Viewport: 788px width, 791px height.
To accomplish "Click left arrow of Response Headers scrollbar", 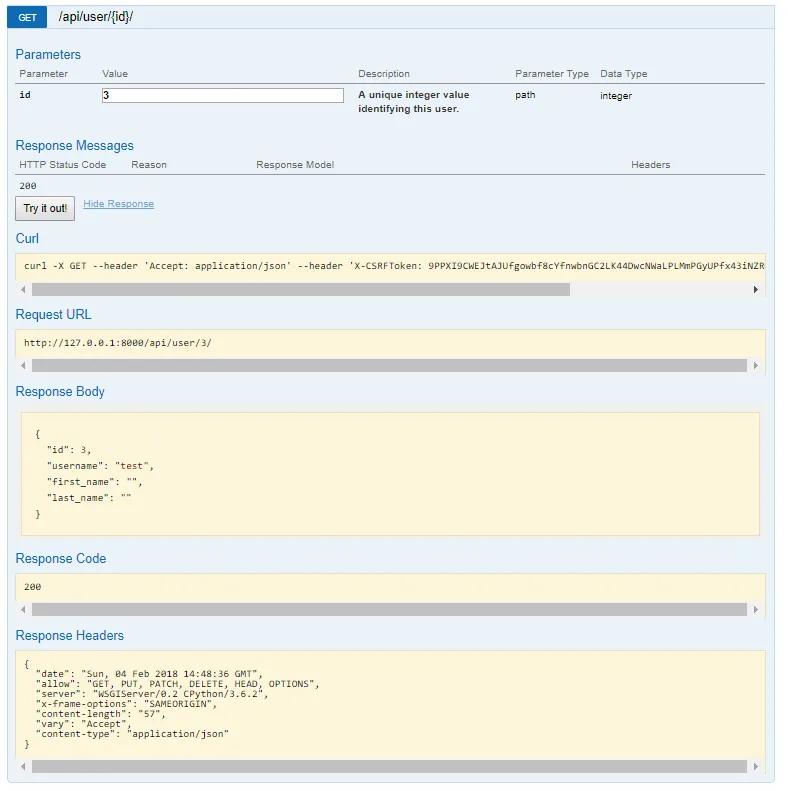I will tap(23, 767).
